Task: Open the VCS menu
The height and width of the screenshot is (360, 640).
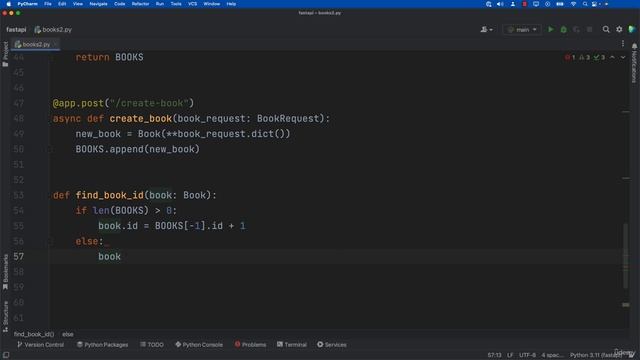Action: click(x=192, y=4)
